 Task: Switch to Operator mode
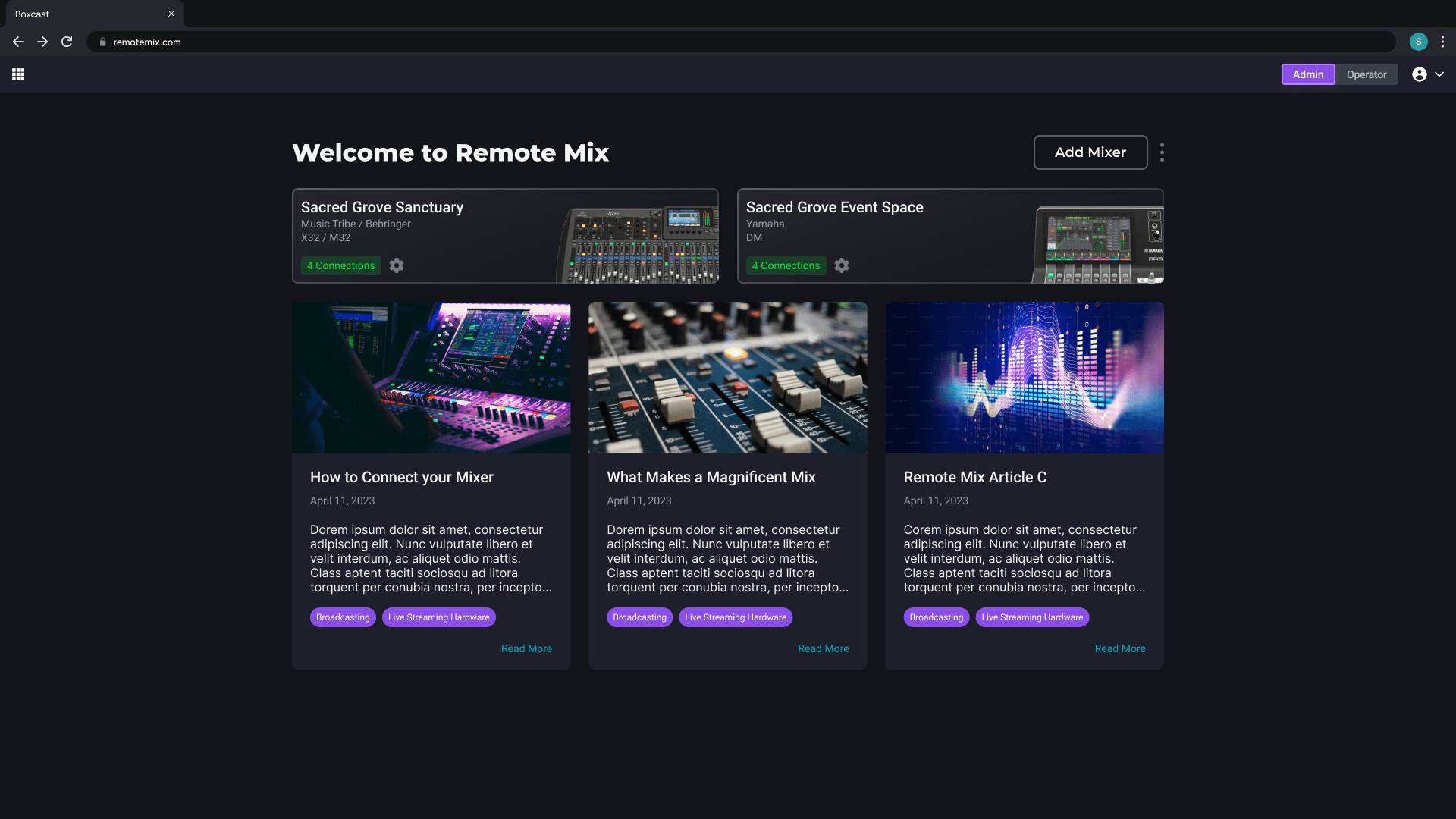coord(1367,74)
